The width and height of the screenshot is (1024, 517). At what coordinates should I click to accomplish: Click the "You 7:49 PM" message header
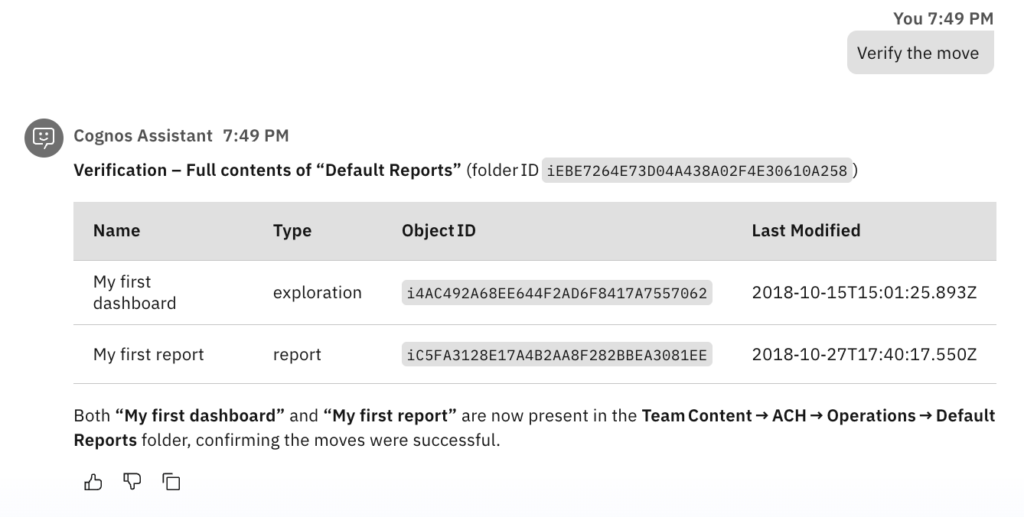point(943,18)
